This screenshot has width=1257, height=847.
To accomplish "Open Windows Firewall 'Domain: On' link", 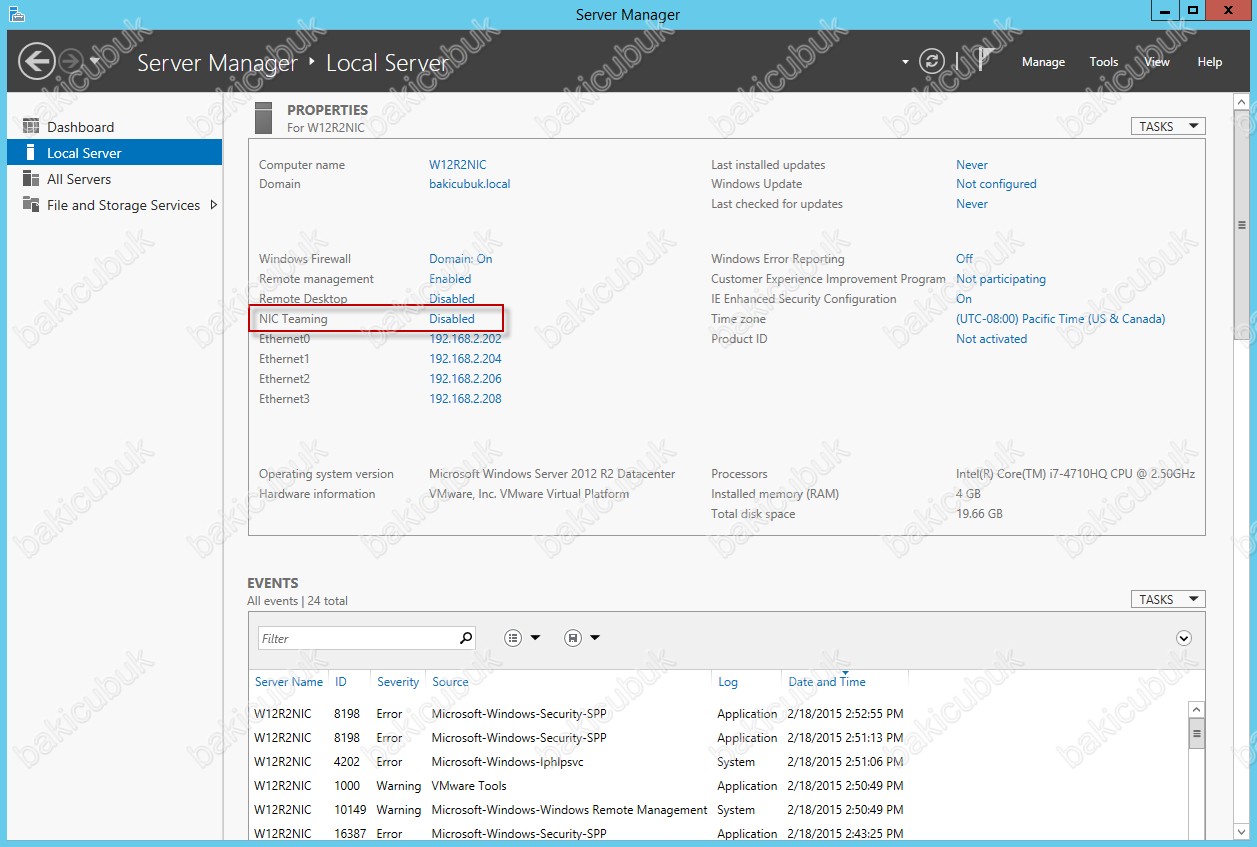I will (461, 259).
